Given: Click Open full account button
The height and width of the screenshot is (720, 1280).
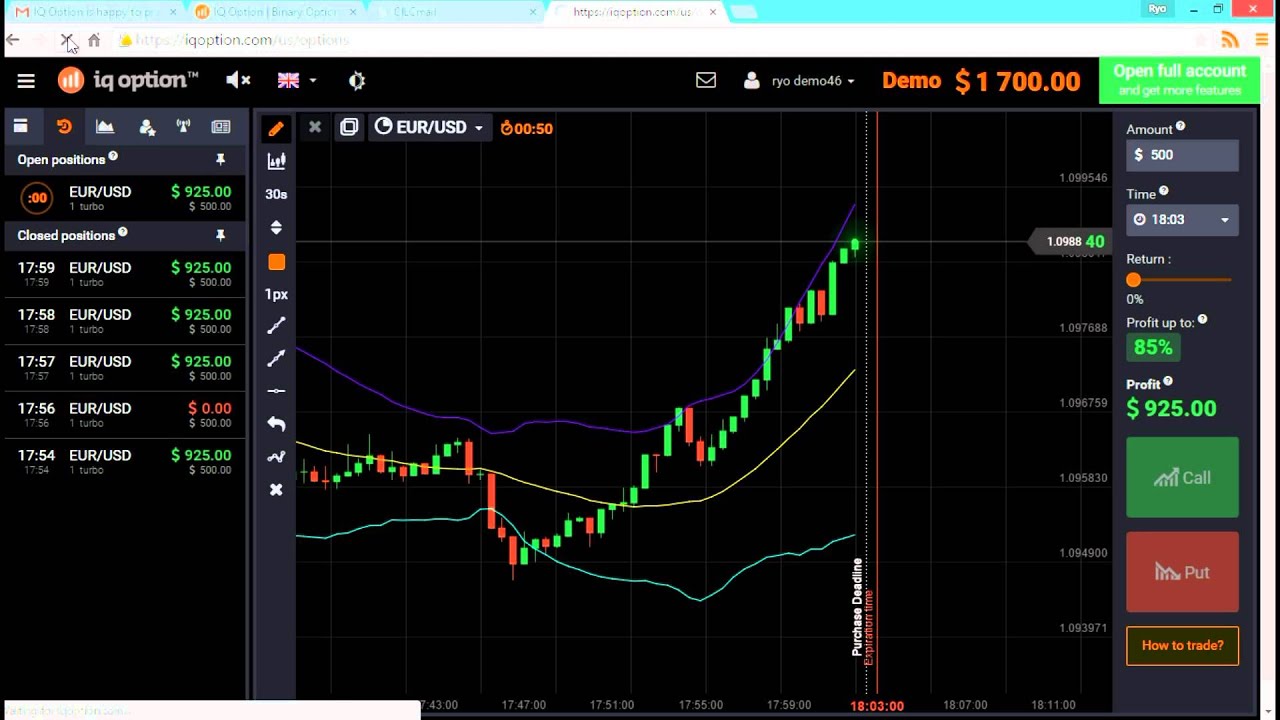Looking at the screenshot, I should (x=1179, y=80).
